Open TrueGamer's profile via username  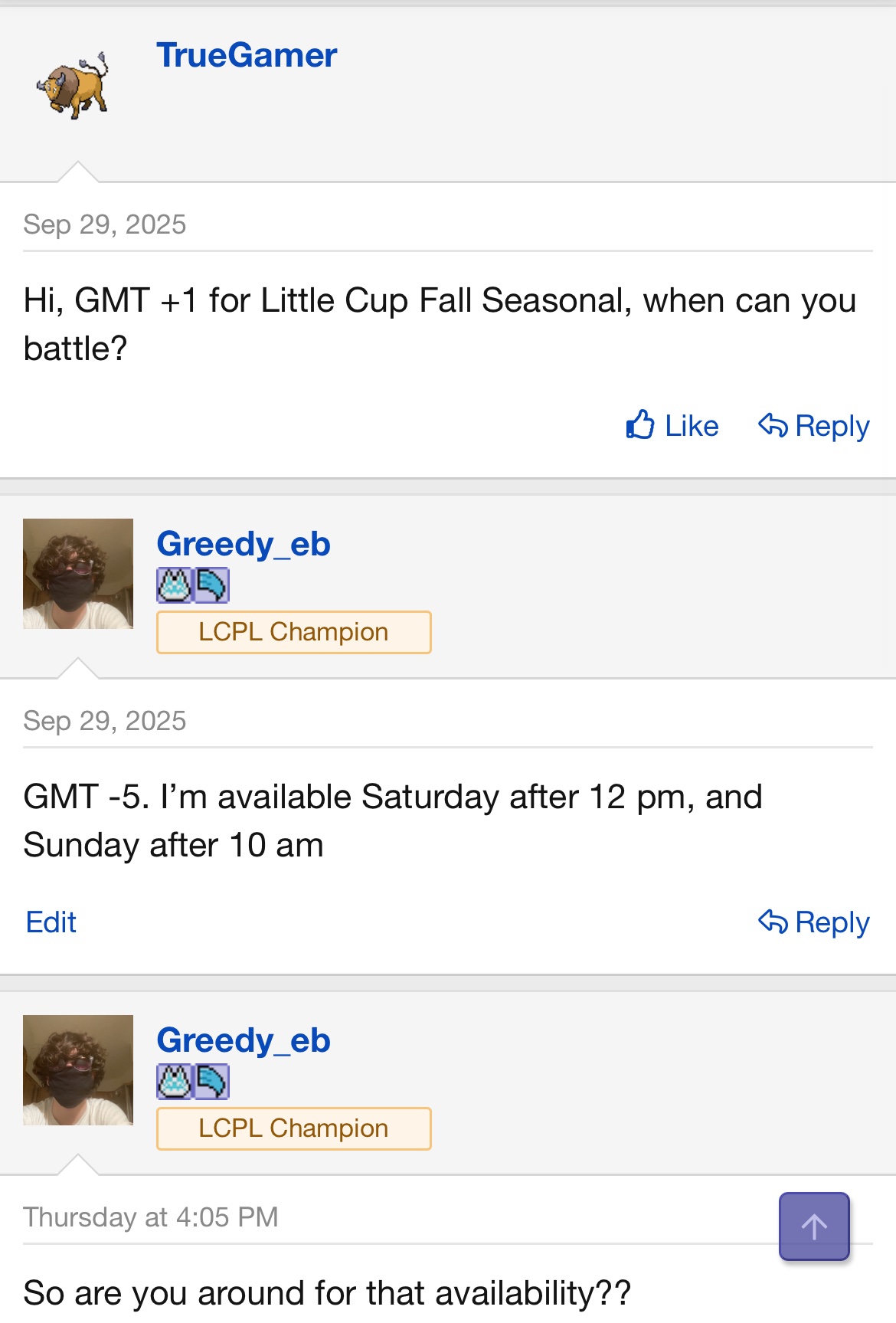[x=247, y=55]
